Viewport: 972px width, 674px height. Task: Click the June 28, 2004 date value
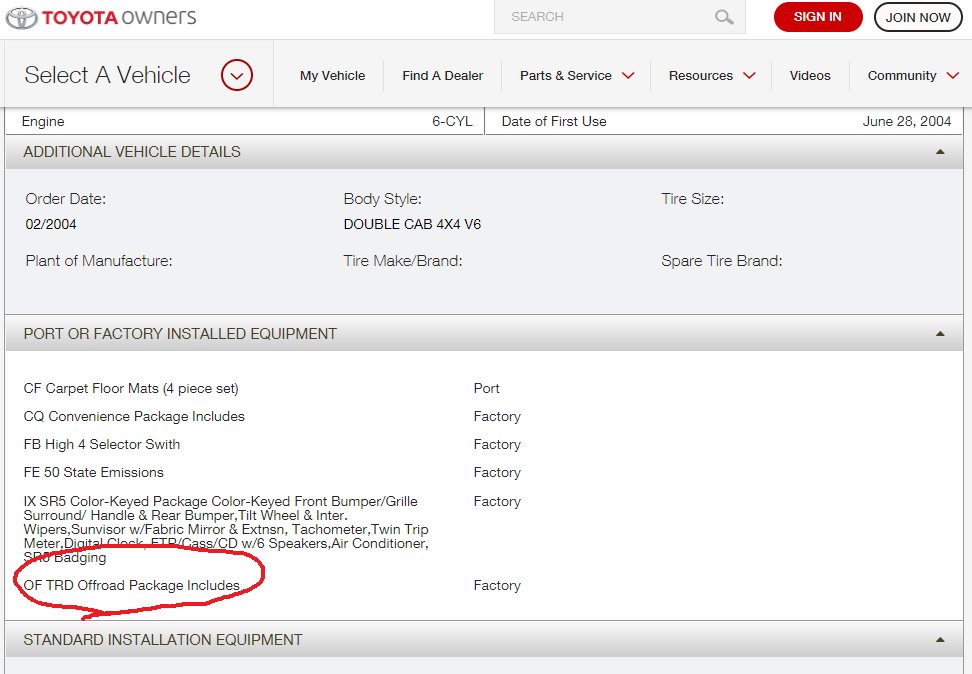point(906,122)
